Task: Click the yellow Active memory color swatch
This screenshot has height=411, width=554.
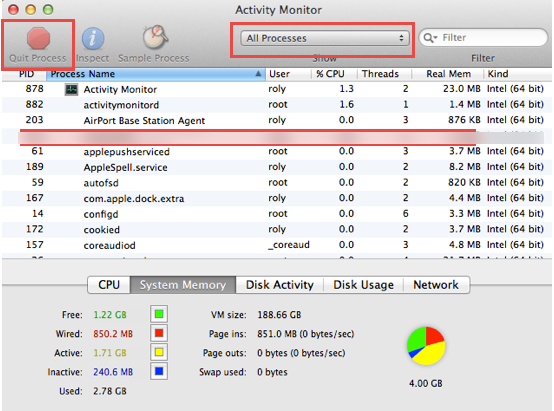Action: coord(159,352)
